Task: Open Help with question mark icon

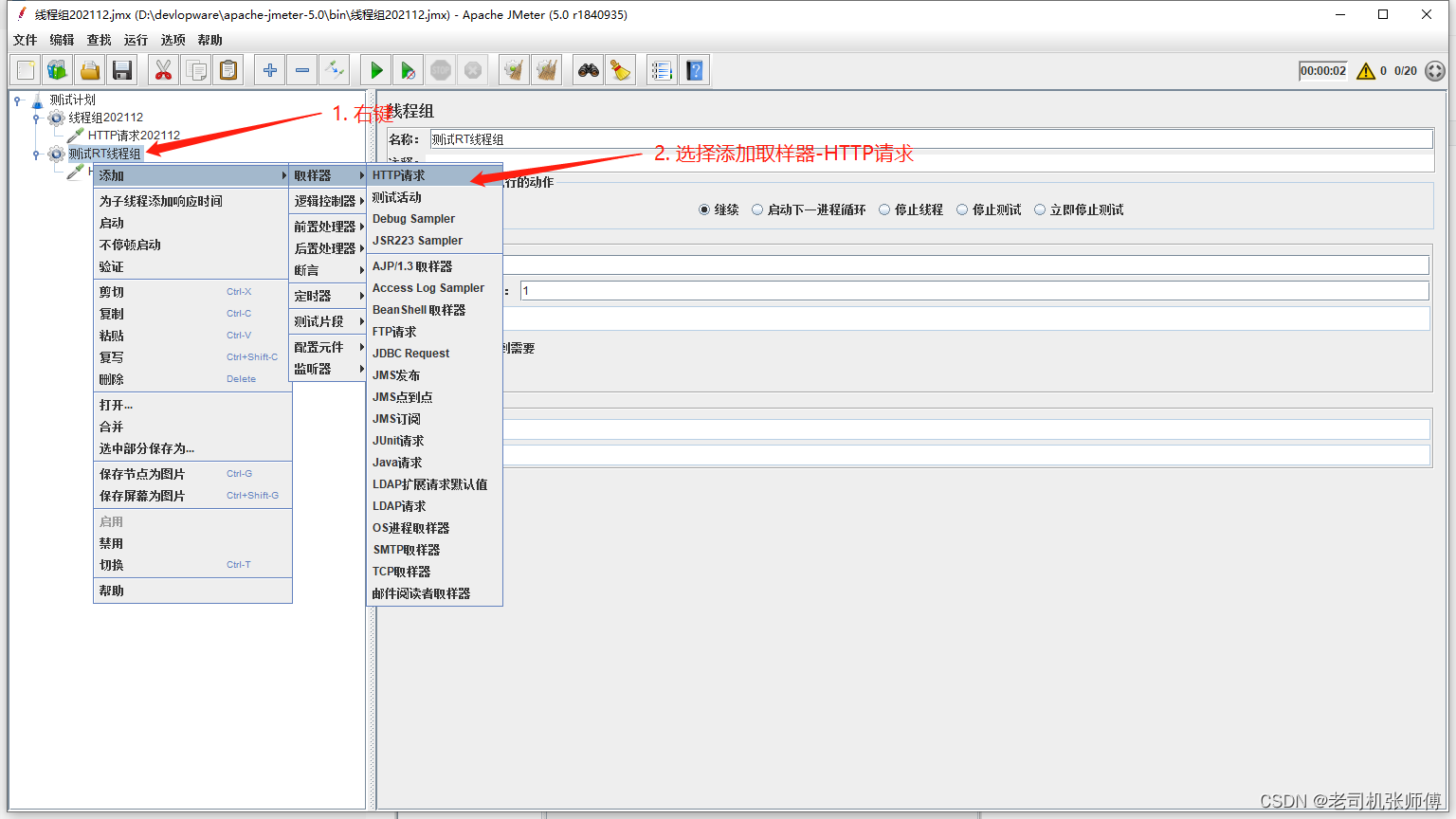Action: tap(695, 70)
